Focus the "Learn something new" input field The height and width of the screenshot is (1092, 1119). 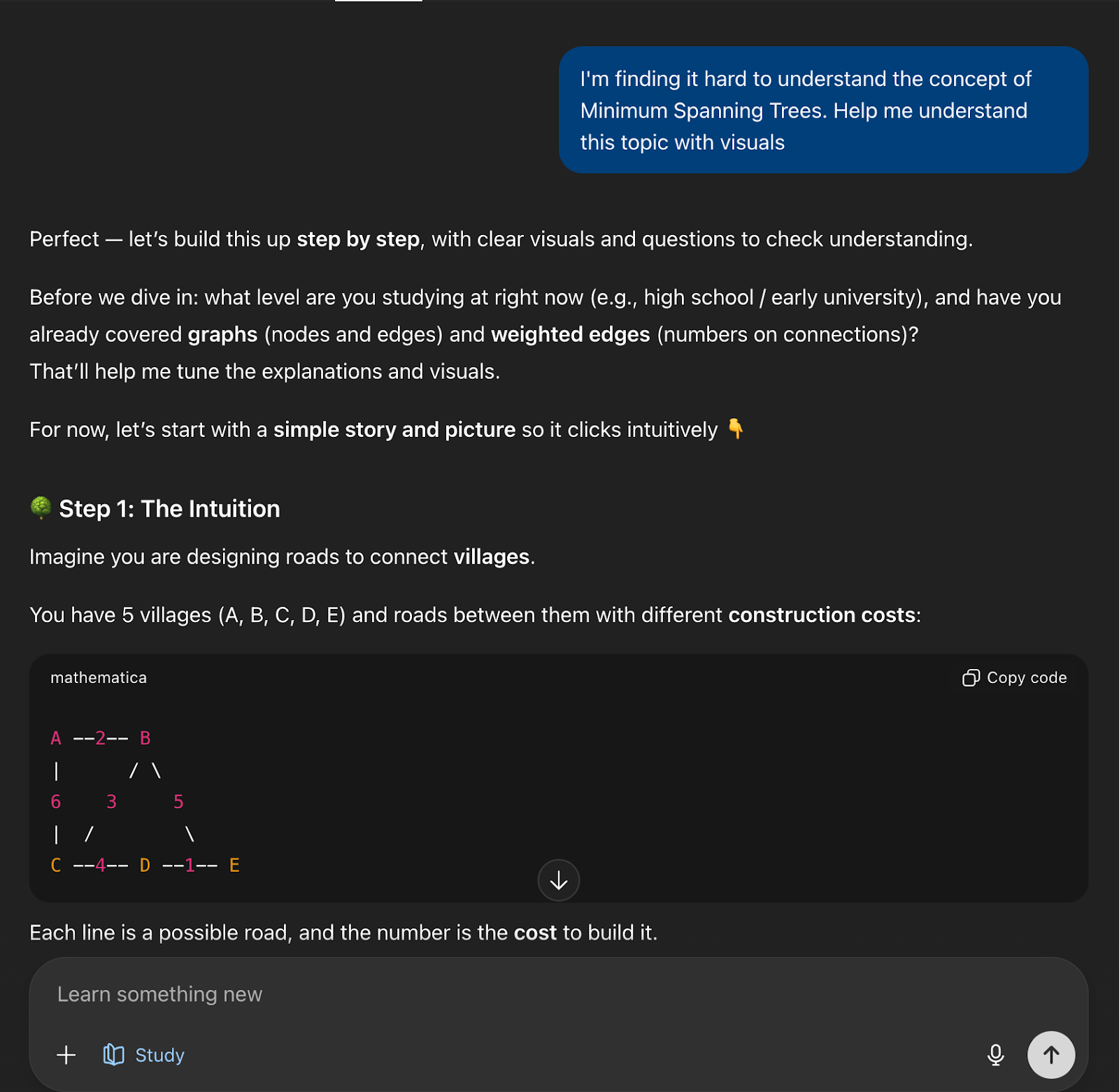[490, 994]
